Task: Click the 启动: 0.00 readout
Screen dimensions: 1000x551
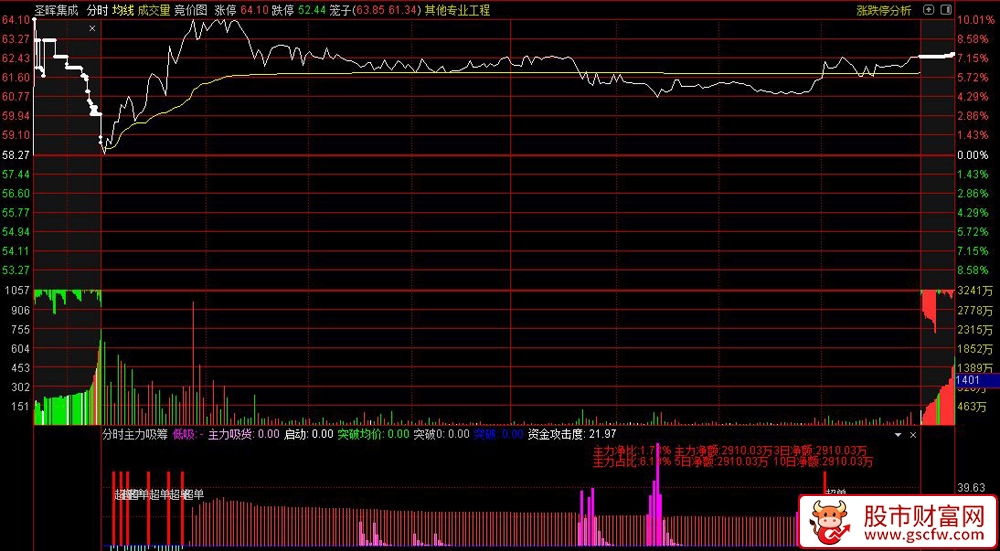Action: (309, 435)
